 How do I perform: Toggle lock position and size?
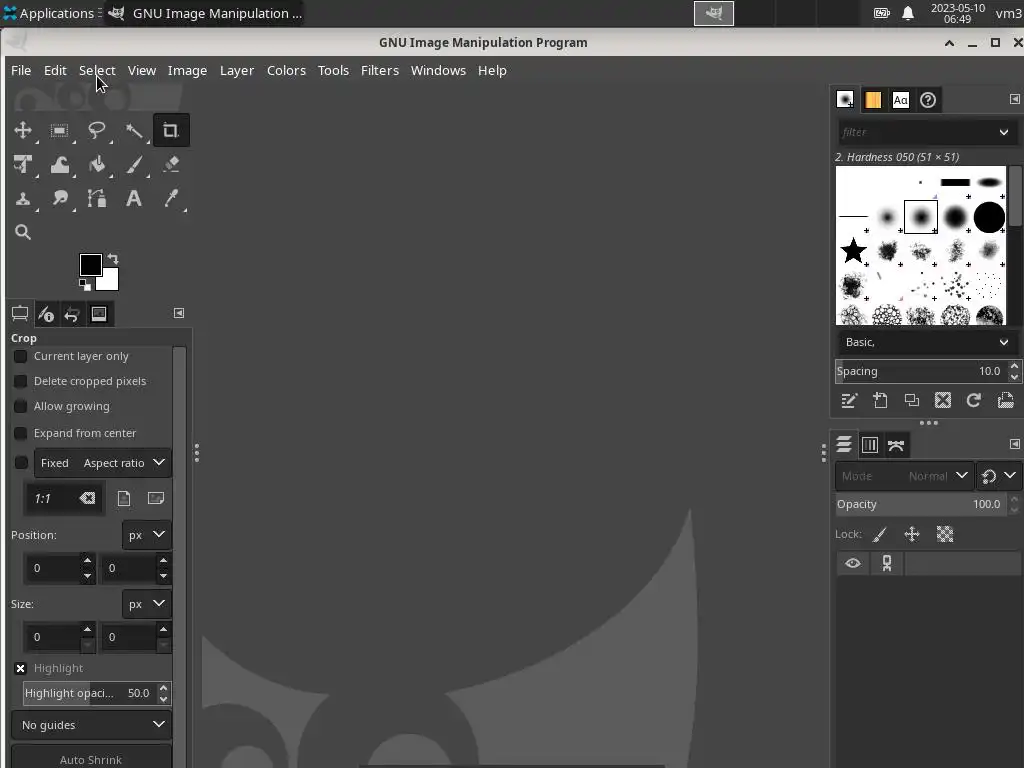point(912,534)
